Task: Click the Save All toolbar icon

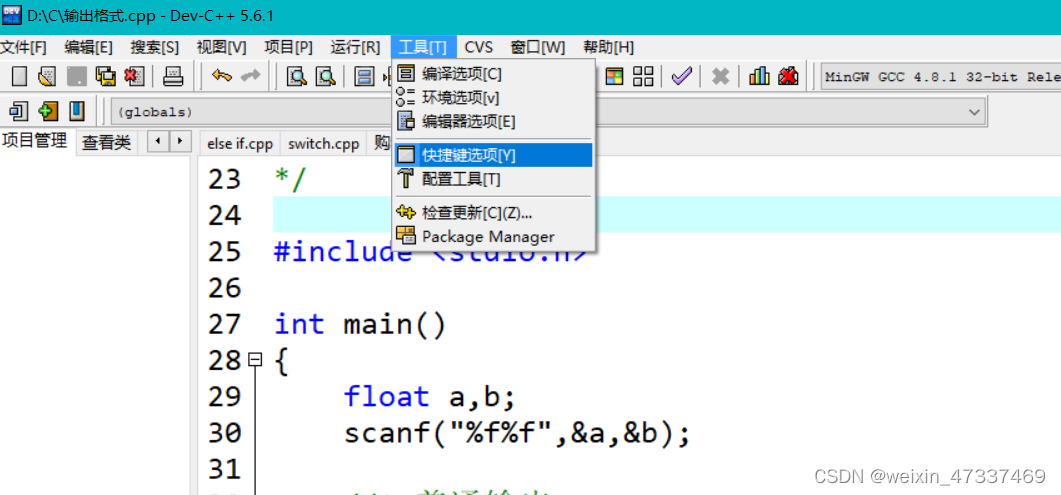Action: pyautogui.click(x=106, y=76)
